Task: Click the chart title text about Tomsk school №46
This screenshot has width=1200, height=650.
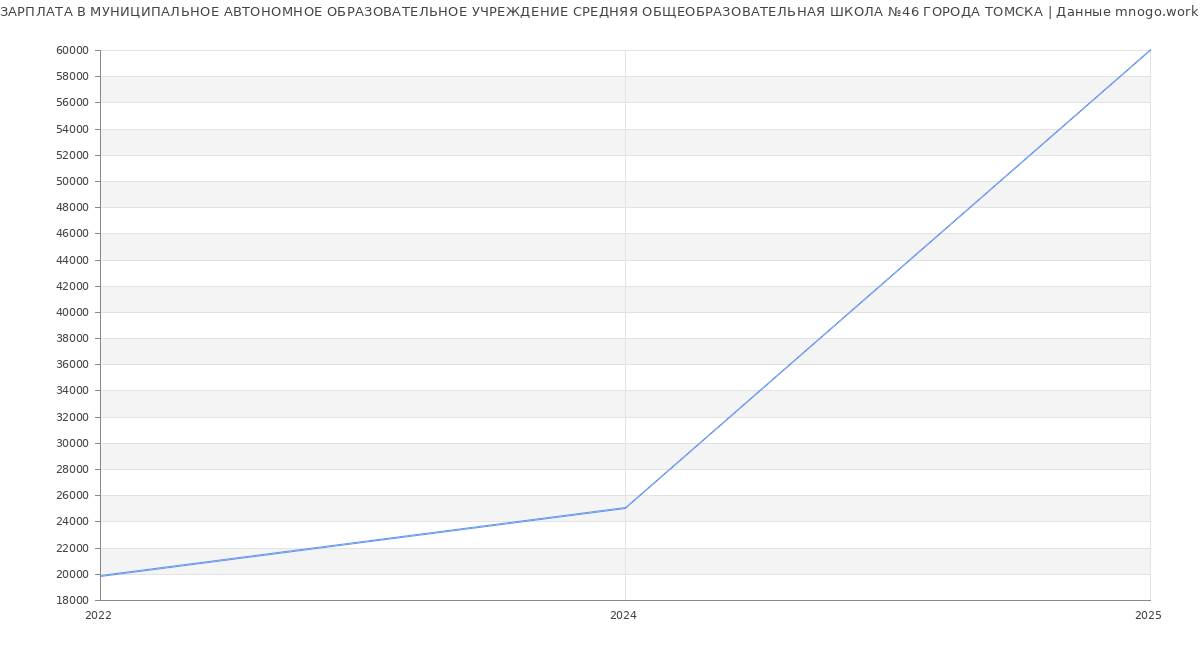Action: point(599,12)
